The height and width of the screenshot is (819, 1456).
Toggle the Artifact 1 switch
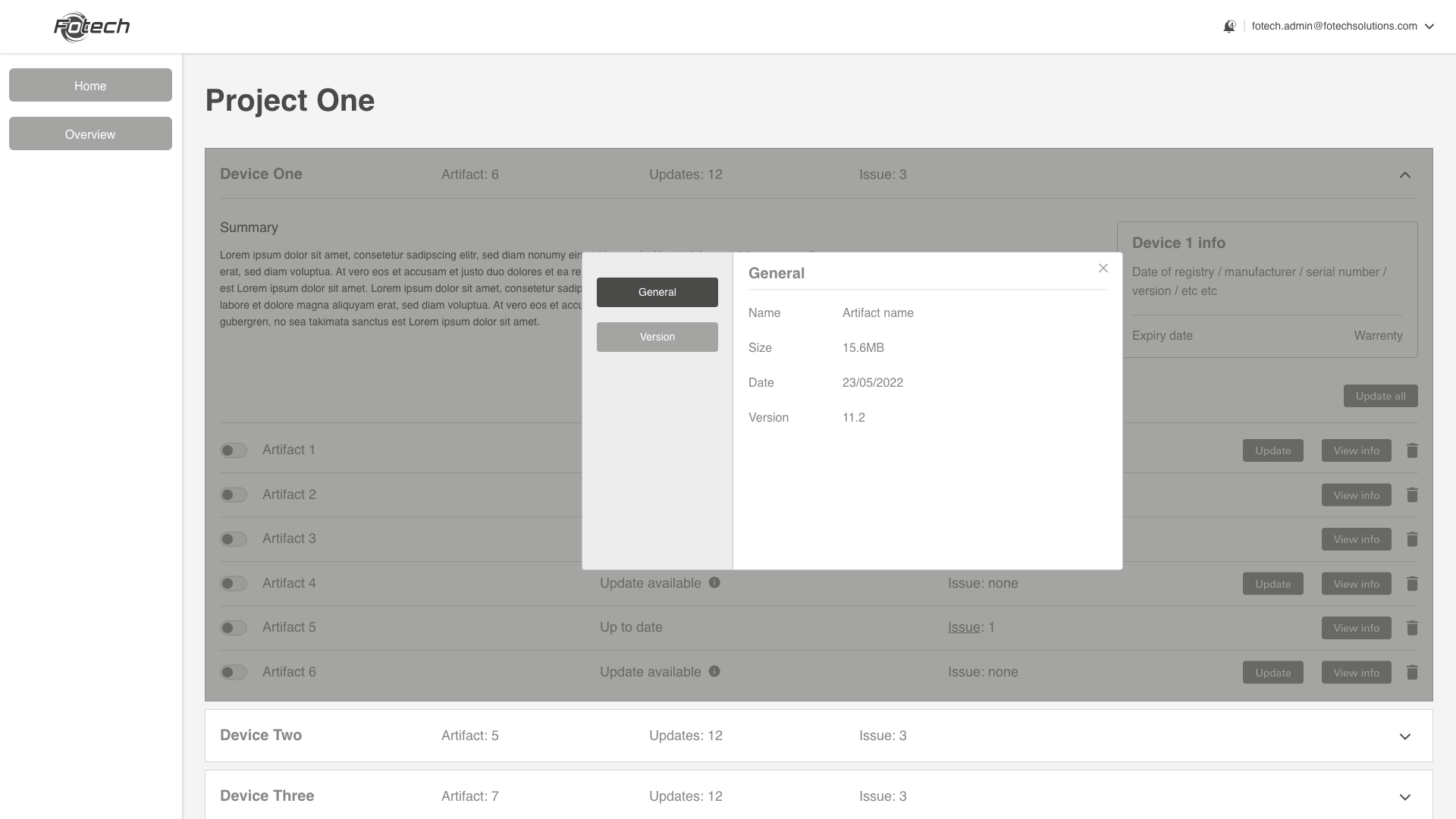234,450
